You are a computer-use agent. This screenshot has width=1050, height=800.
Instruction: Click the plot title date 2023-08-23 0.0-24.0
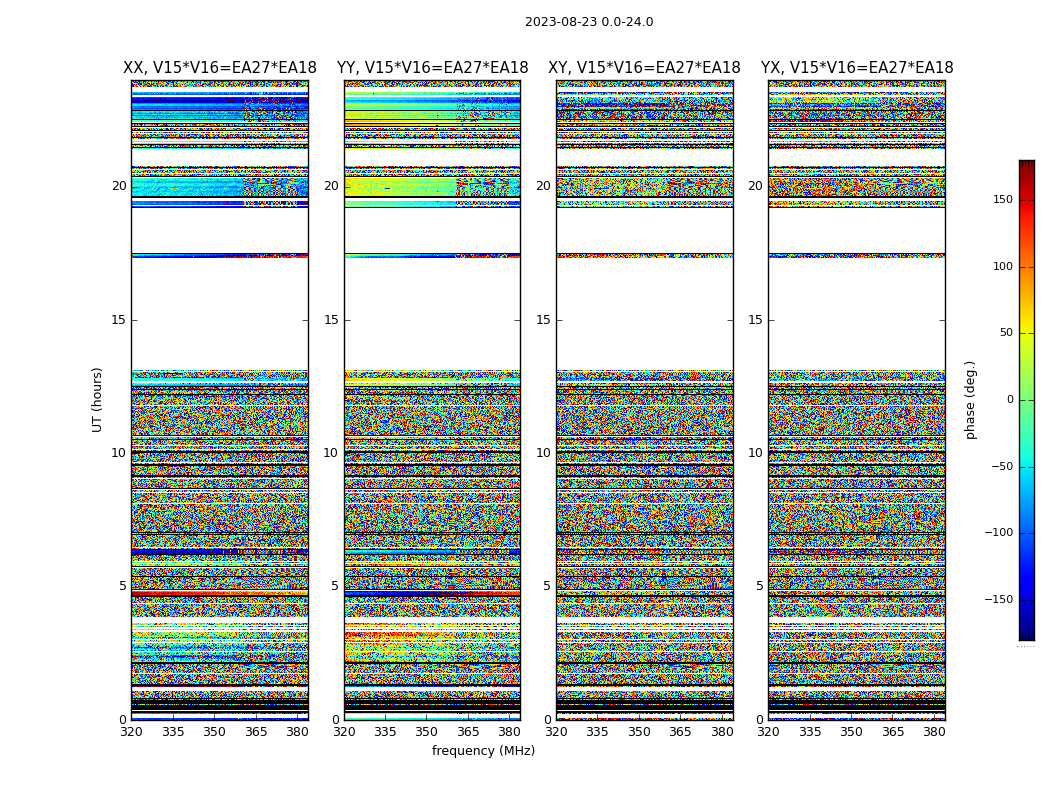click(589, 22)
